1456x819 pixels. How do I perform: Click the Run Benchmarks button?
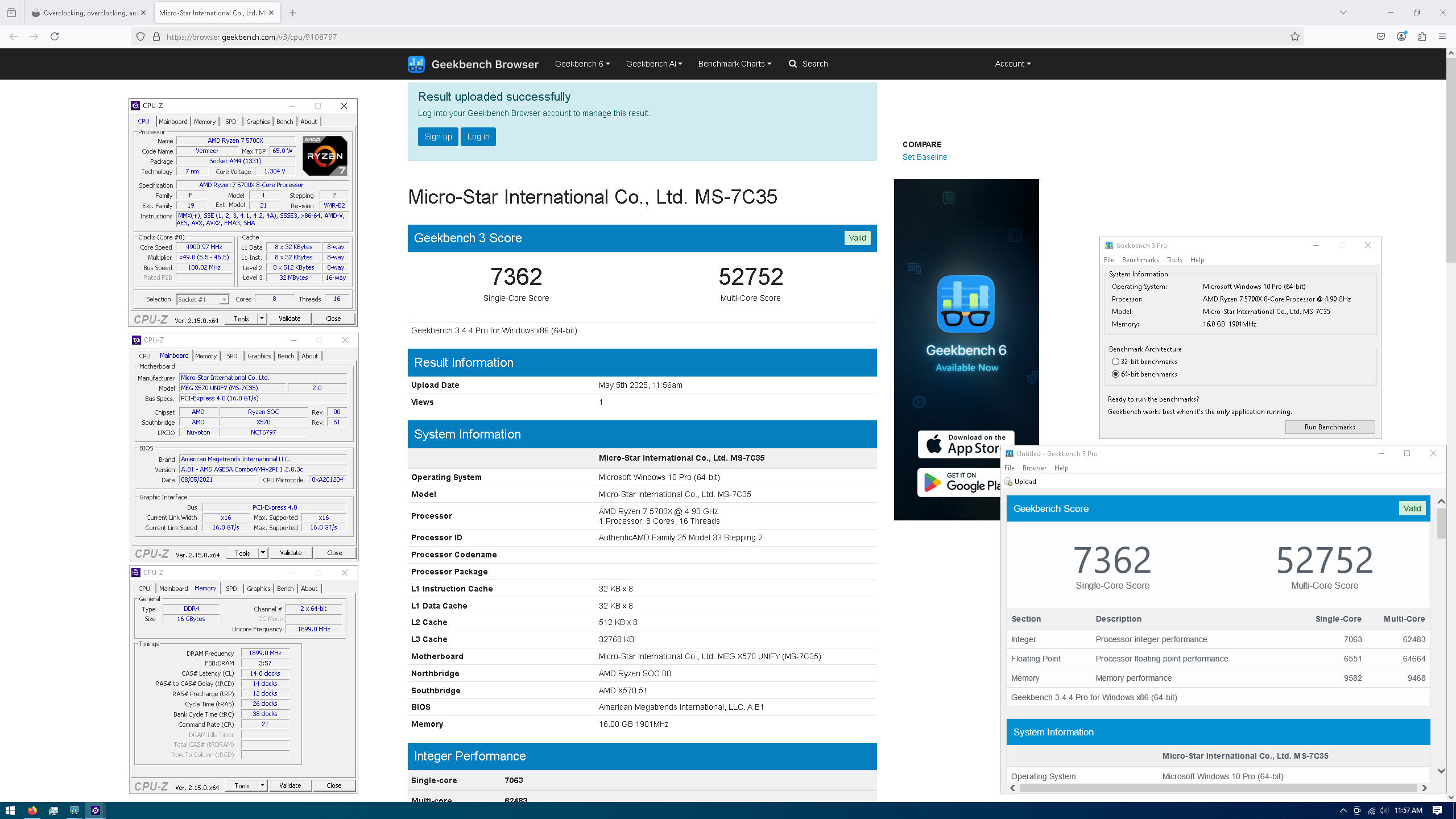(x=1330, y=427)
